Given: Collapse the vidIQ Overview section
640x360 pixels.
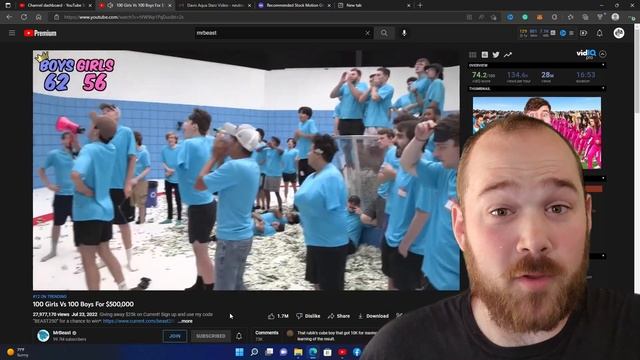Looking at the screenshot, I should (603, 65).
